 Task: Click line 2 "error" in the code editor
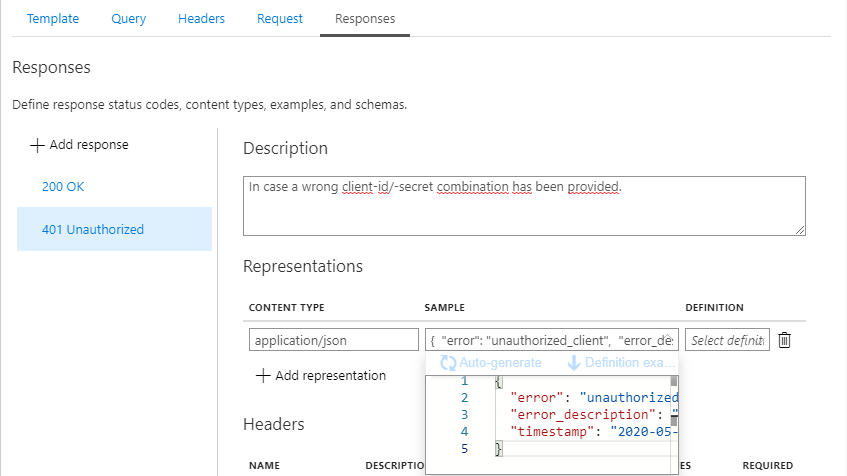pyautogui.click(x=536, y=398)
